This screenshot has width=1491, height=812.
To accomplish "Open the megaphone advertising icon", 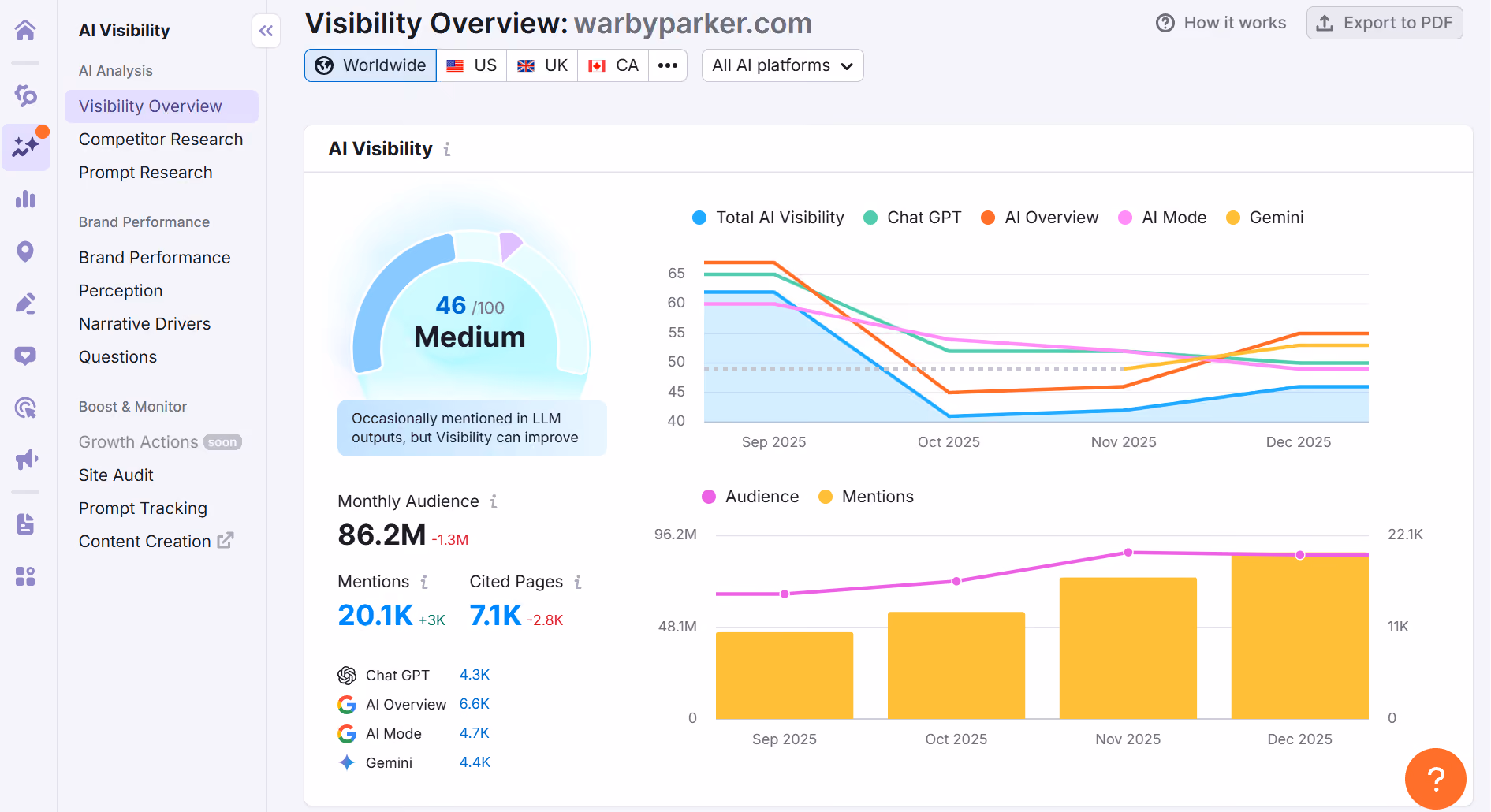I will point(25,459).
